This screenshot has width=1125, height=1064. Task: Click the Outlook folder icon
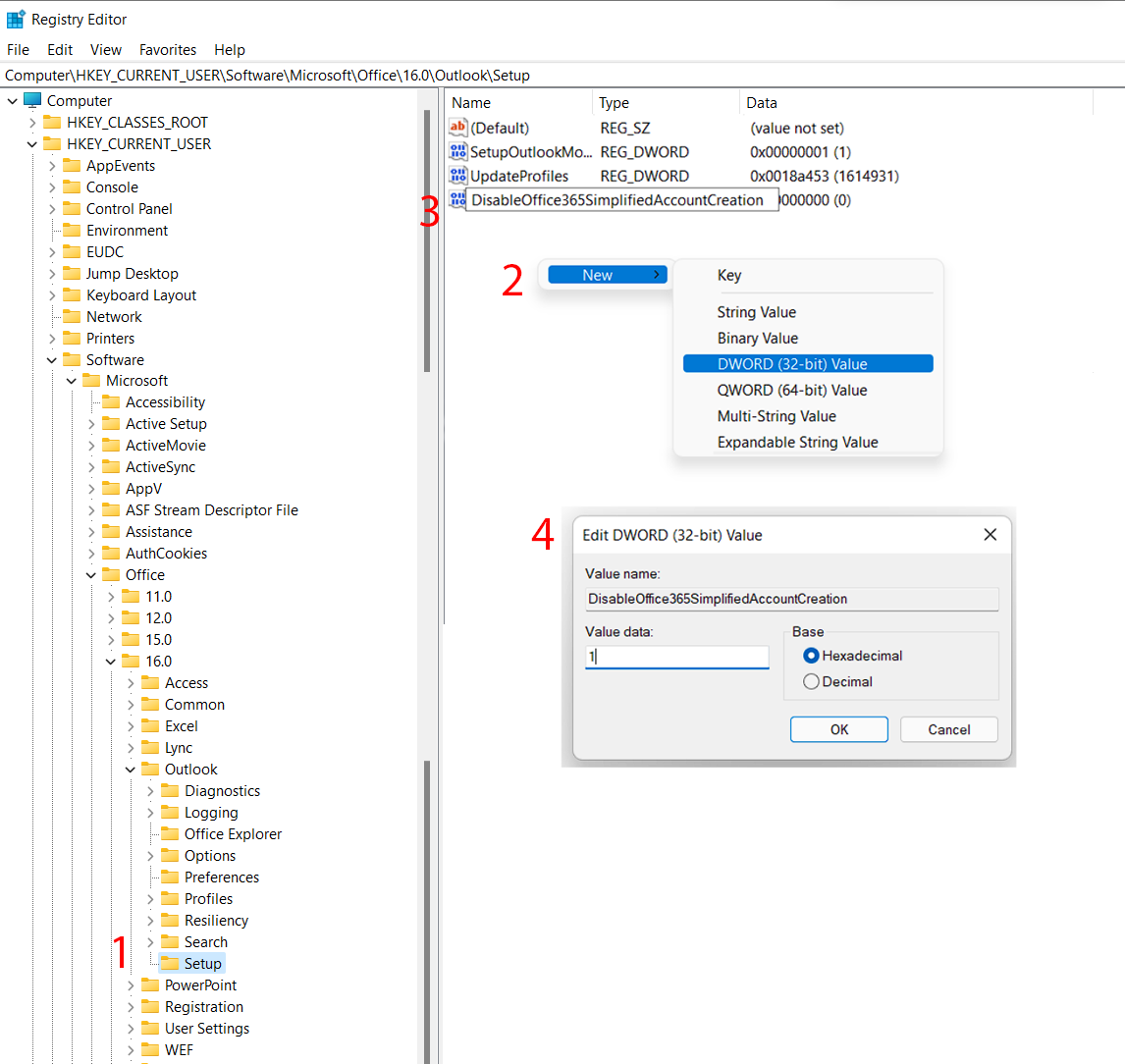tap(150, 770)
